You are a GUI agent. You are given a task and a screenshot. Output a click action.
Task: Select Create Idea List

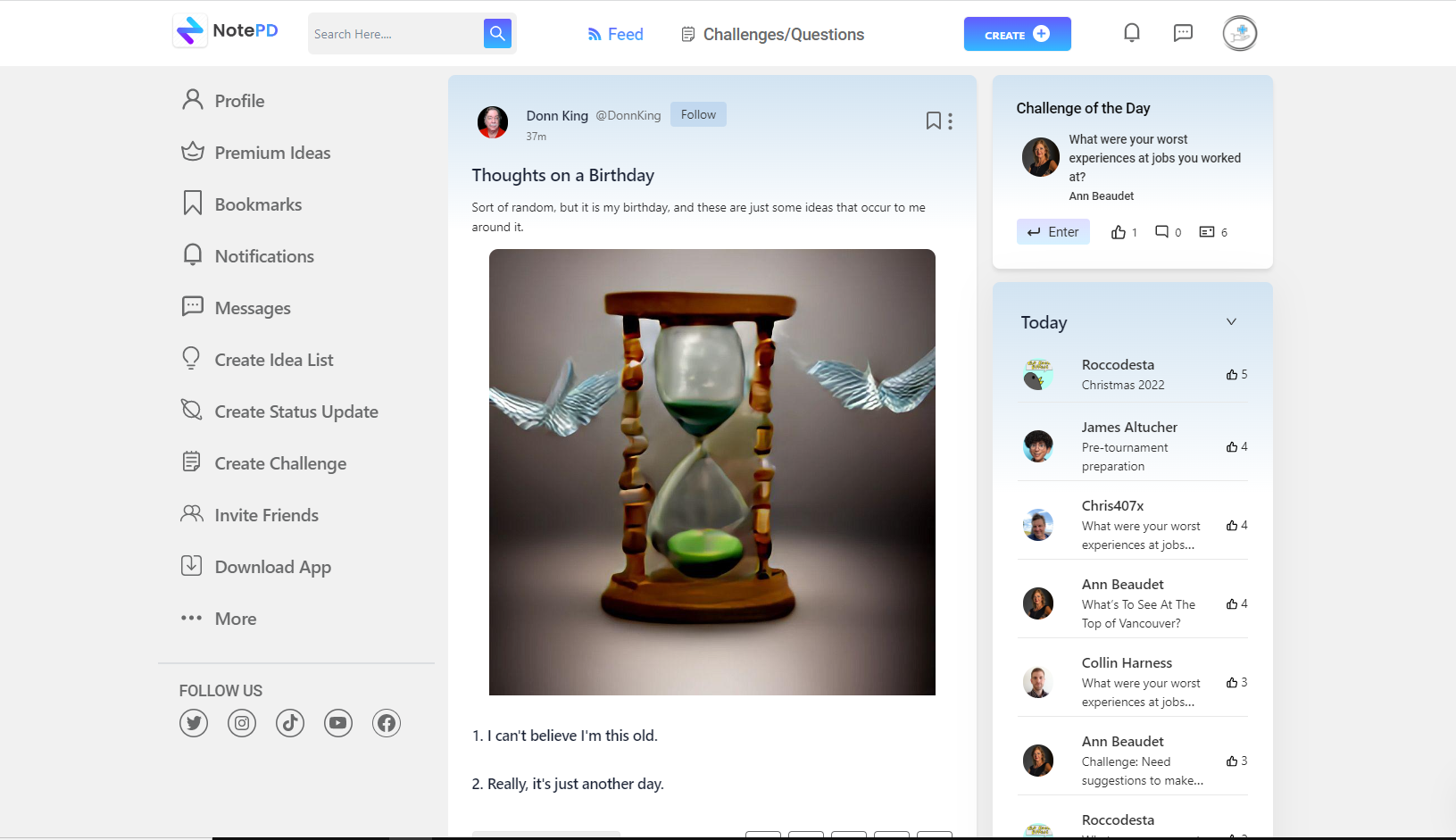click(257, 360)
